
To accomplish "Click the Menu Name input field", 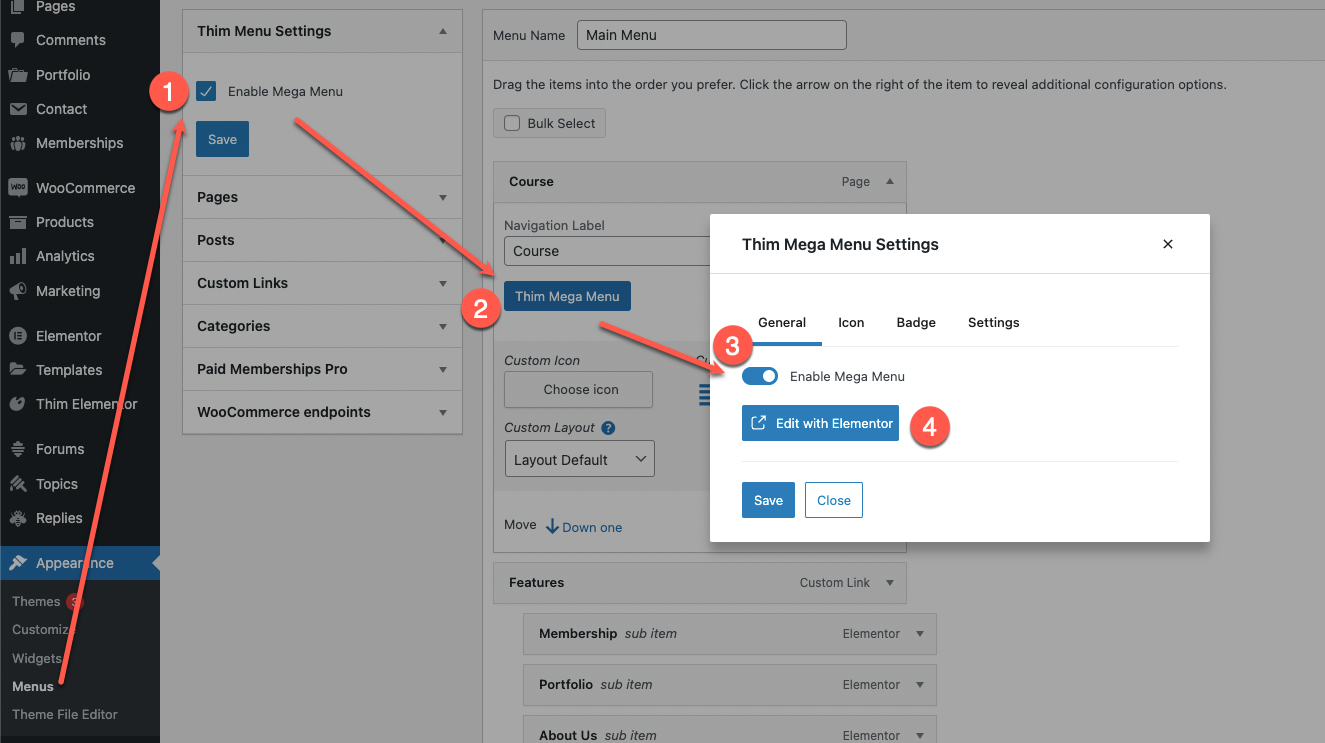I will (712, 35).
